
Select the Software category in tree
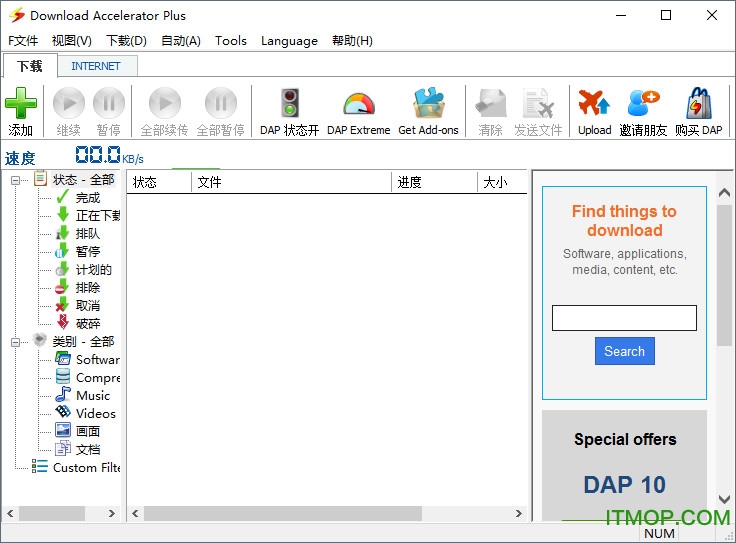tap(98, 359)
